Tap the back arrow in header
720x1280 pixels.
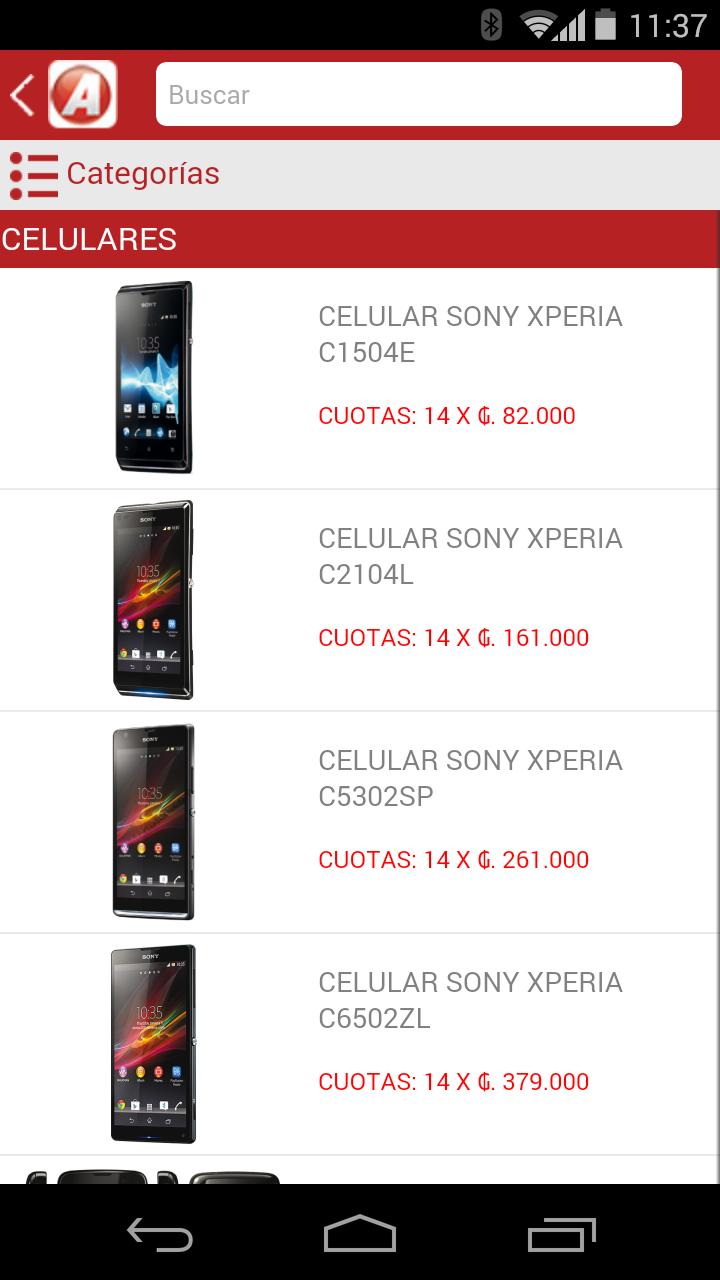pos(22,95)
